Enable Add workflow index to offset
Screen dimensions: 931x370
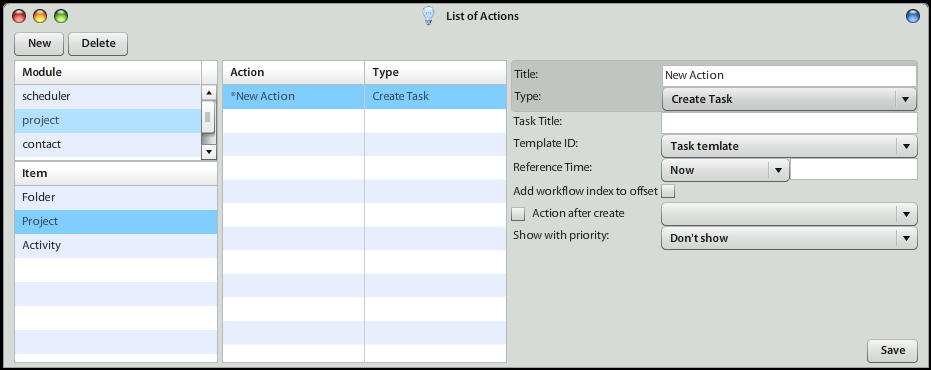coord(668,191)
